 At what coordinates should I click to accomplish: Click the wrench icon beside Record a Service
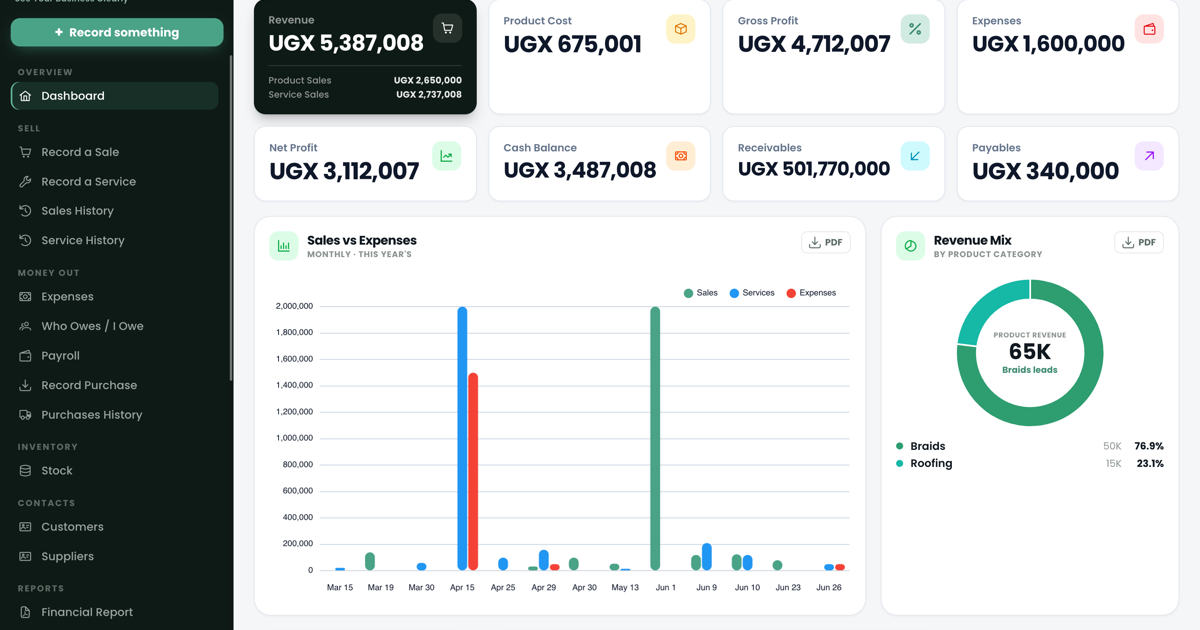point(26,182)
